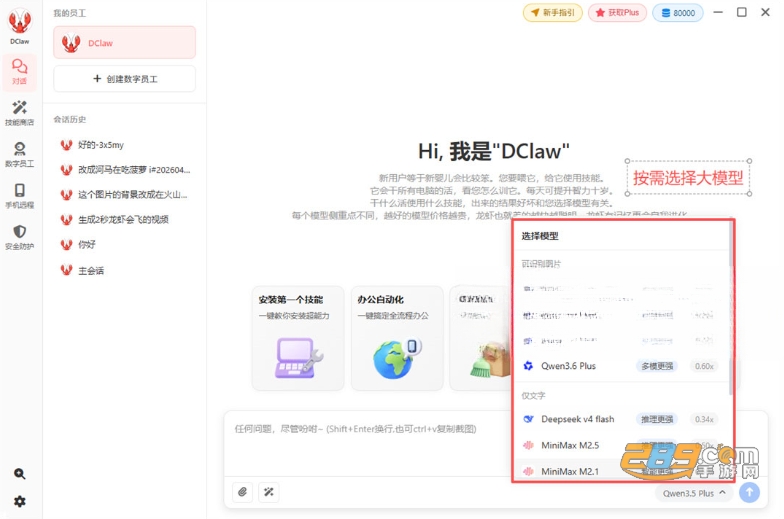Click the 推理更强 tag on Deepseek v4 flash

pyautogui.click(x=657, y=419)
